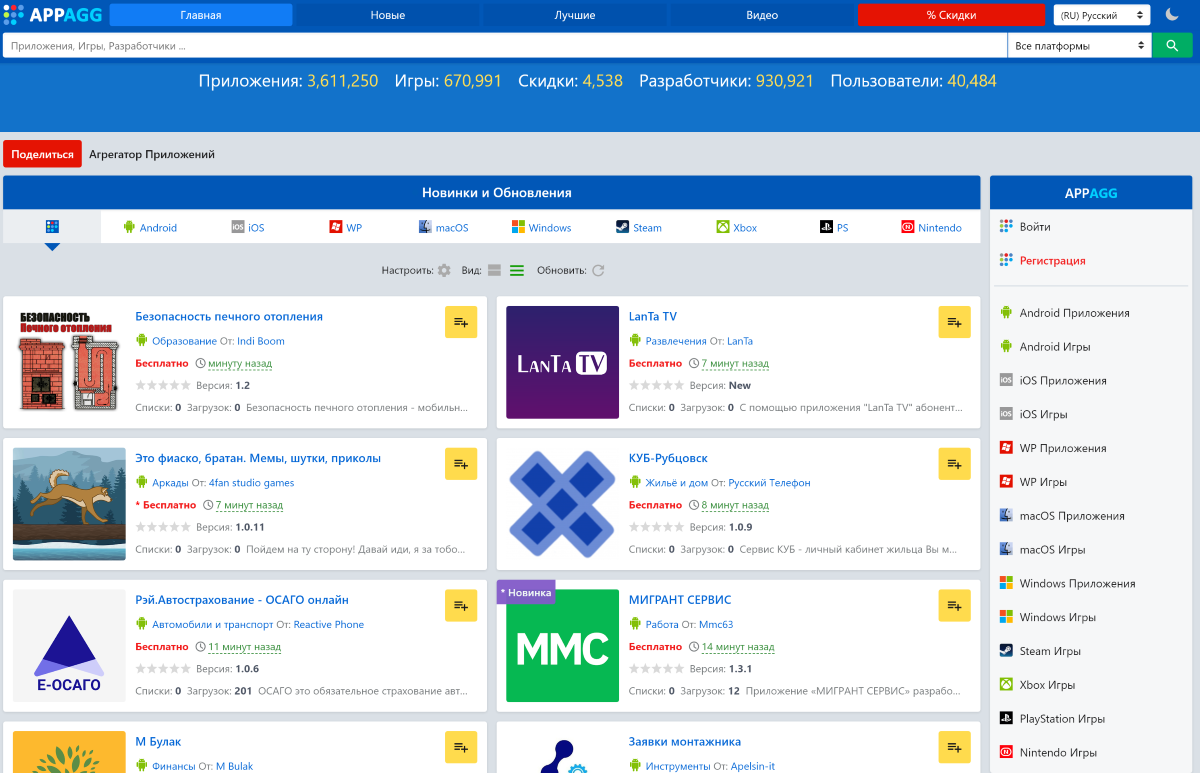The height and width of the screenshot is (773, 1200).
Task: Open PlayStation Игры in sidebar
Action: (x=1062, y=718)
